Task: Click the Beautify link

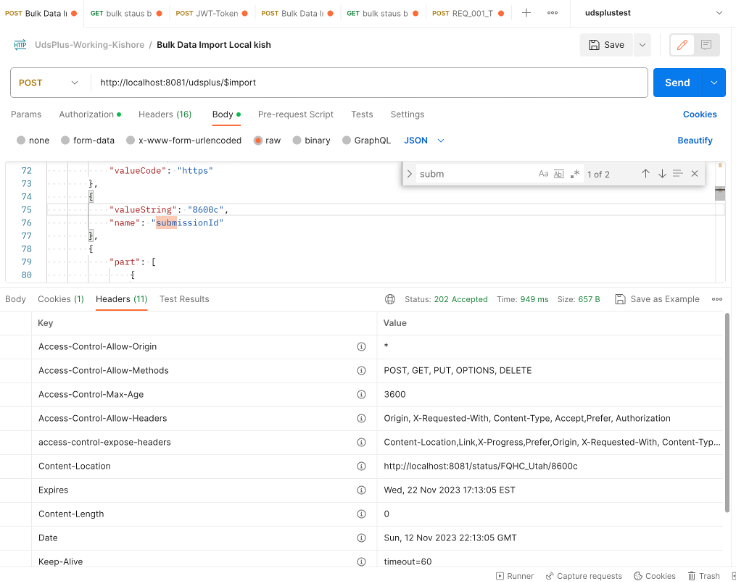Action: coord(695,140)
